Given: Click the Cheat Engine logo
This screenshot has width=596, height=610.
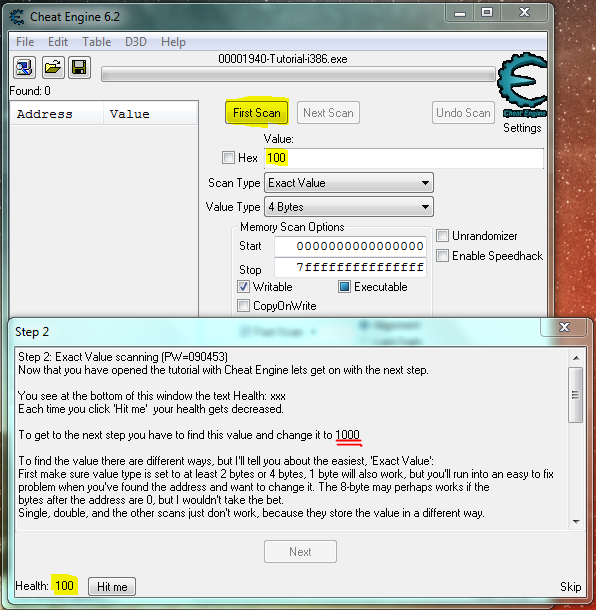Looking at the screenshot, I should (522, 85).
